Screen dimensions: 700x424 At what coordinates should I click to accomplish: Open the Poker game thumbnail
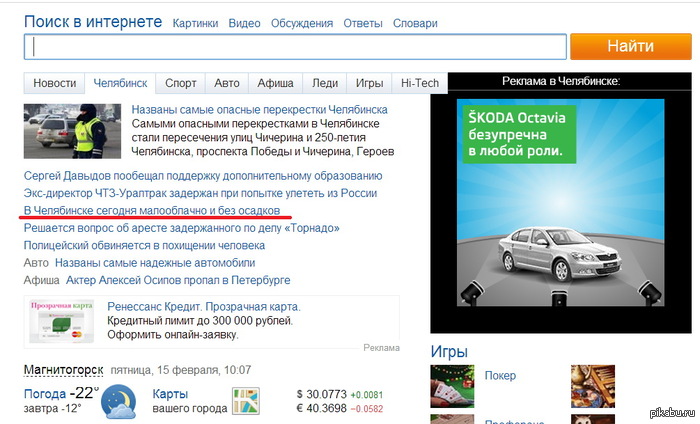452,386
